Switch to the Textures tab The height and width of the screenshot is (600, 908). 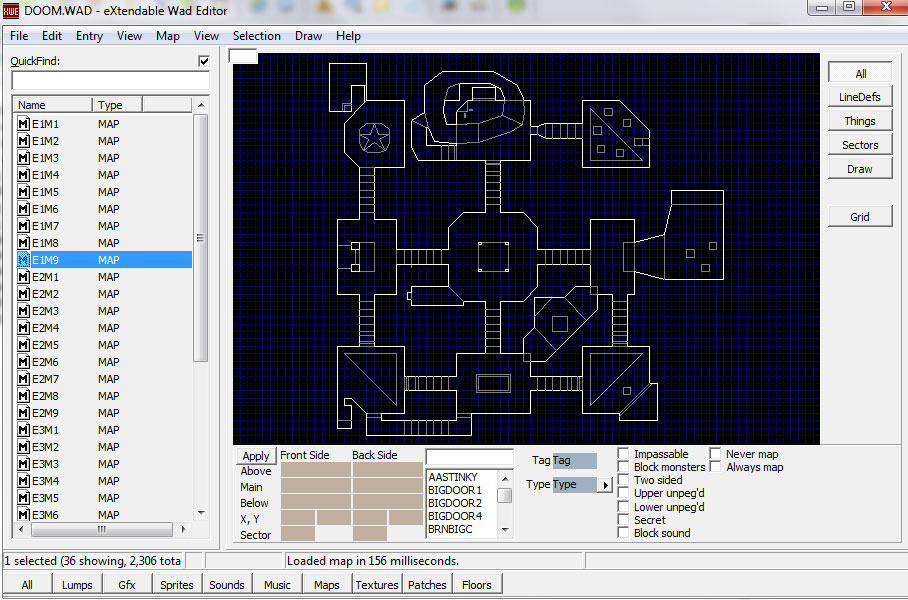click(377, 585)
